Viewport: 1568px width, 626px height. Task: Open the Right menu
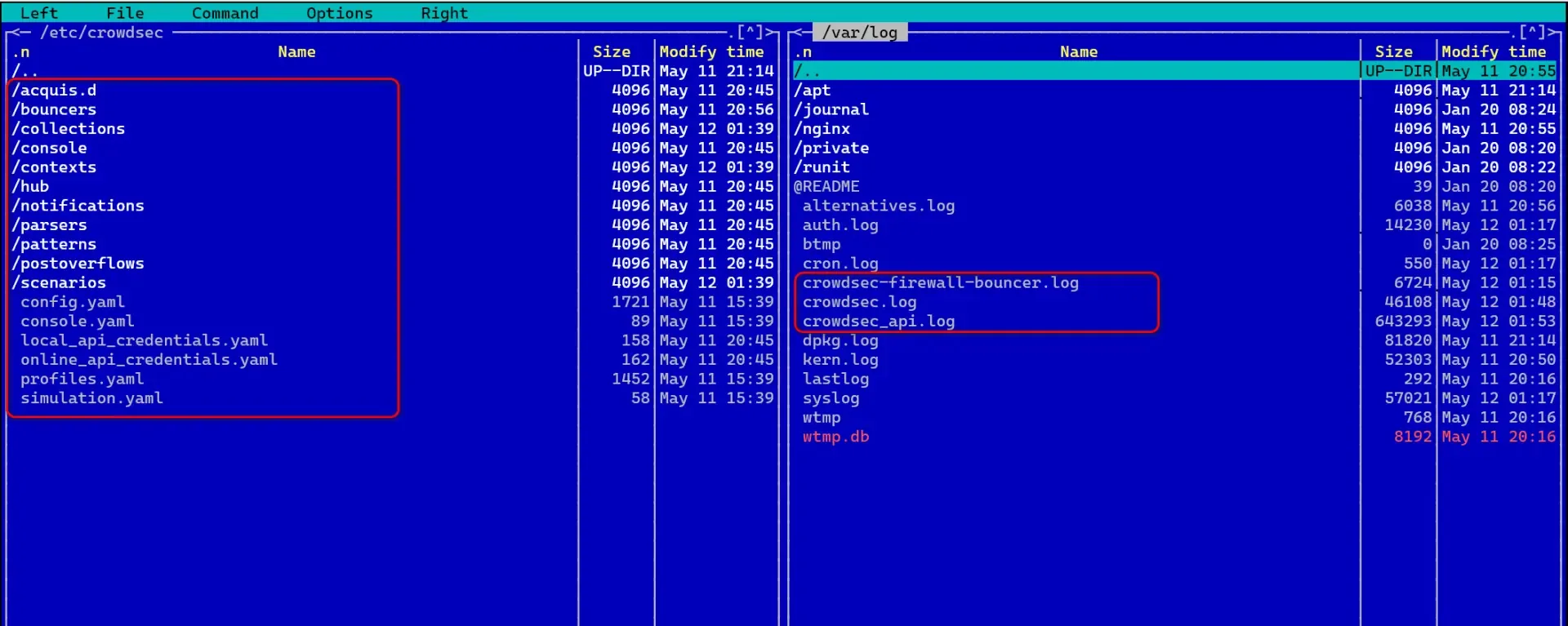445,13
